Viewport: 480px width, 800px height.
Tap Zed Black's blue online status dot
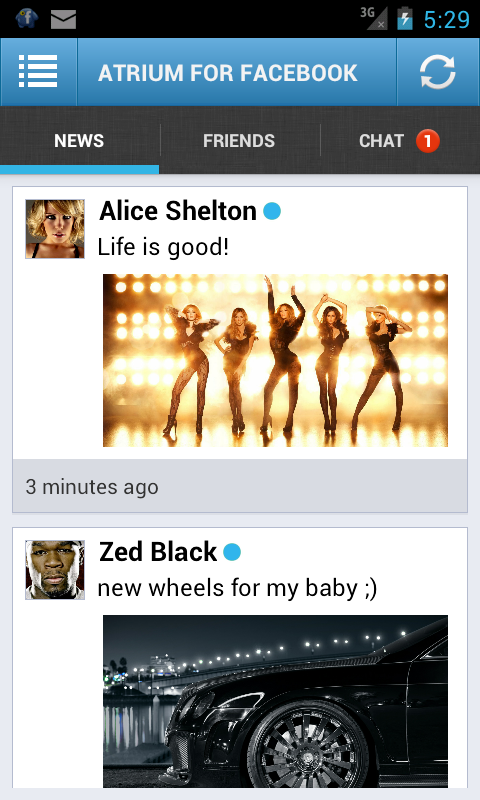(x=232, y=552)
